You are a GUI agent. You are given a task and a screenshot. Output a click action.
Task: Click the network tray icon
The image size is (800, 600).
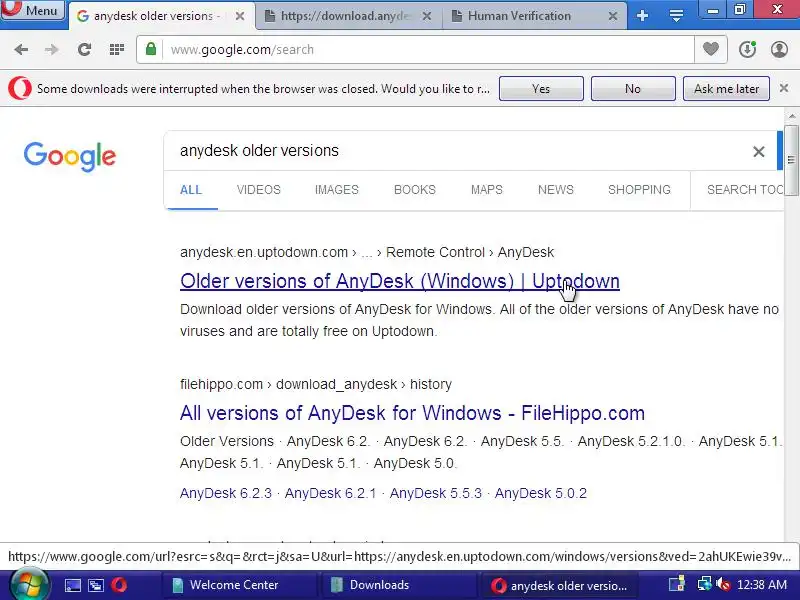(x=705, y=585)
